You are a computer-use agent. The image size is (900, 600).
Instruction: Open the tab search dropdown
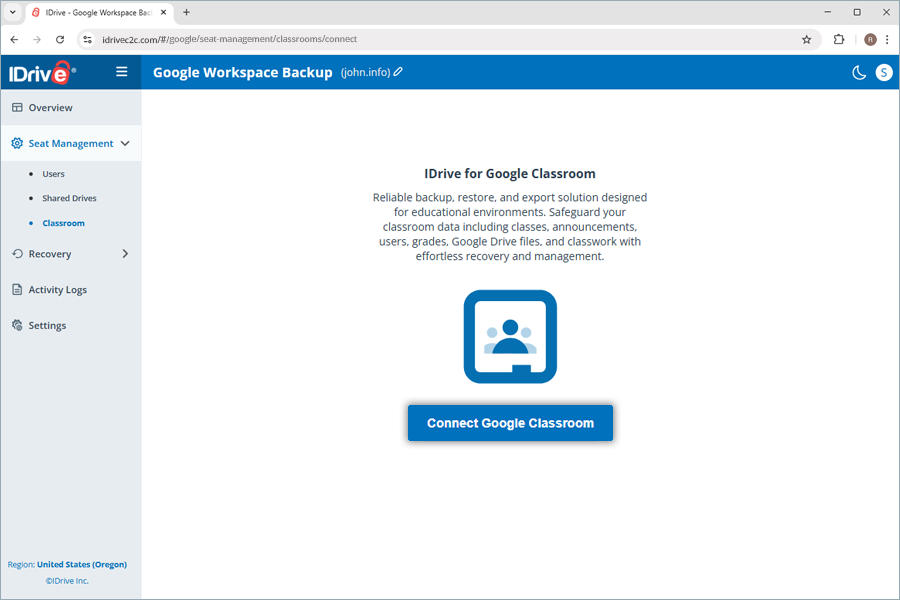tap(12, 12)
